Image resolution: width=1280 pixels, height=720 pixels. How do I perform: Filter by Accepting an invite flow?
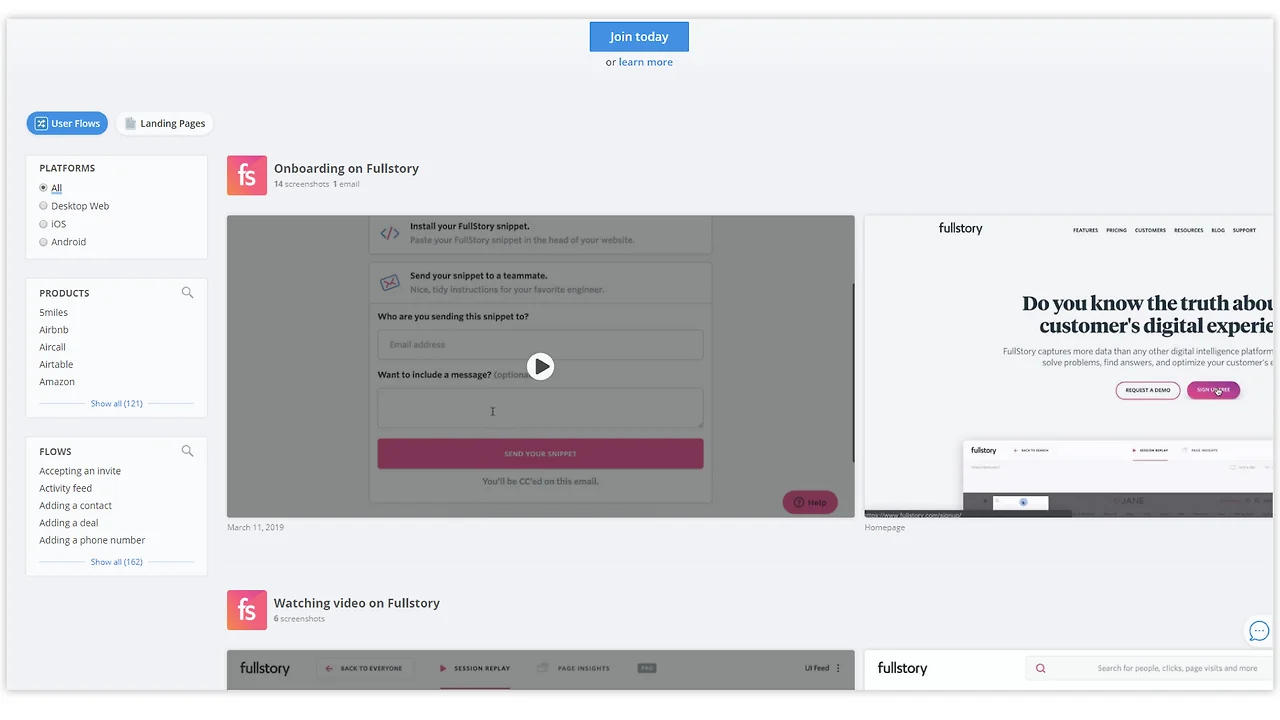coord(80,471)
